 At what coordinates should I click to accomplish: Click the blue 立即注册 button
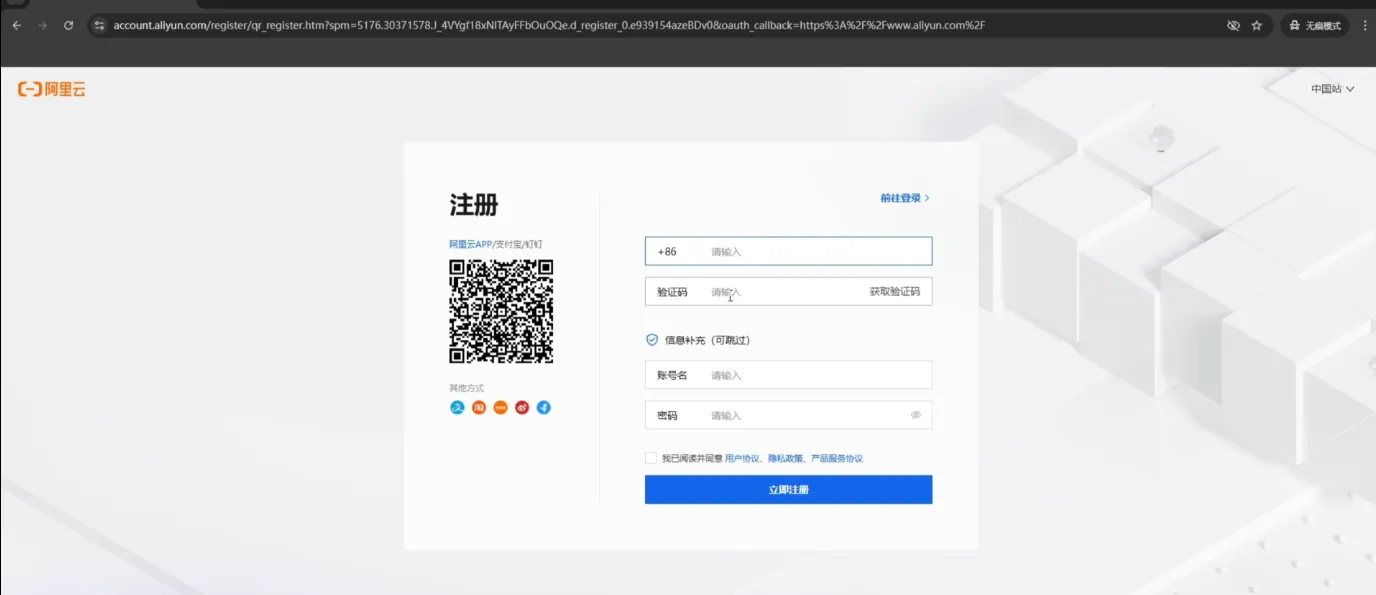pos(788,490)
